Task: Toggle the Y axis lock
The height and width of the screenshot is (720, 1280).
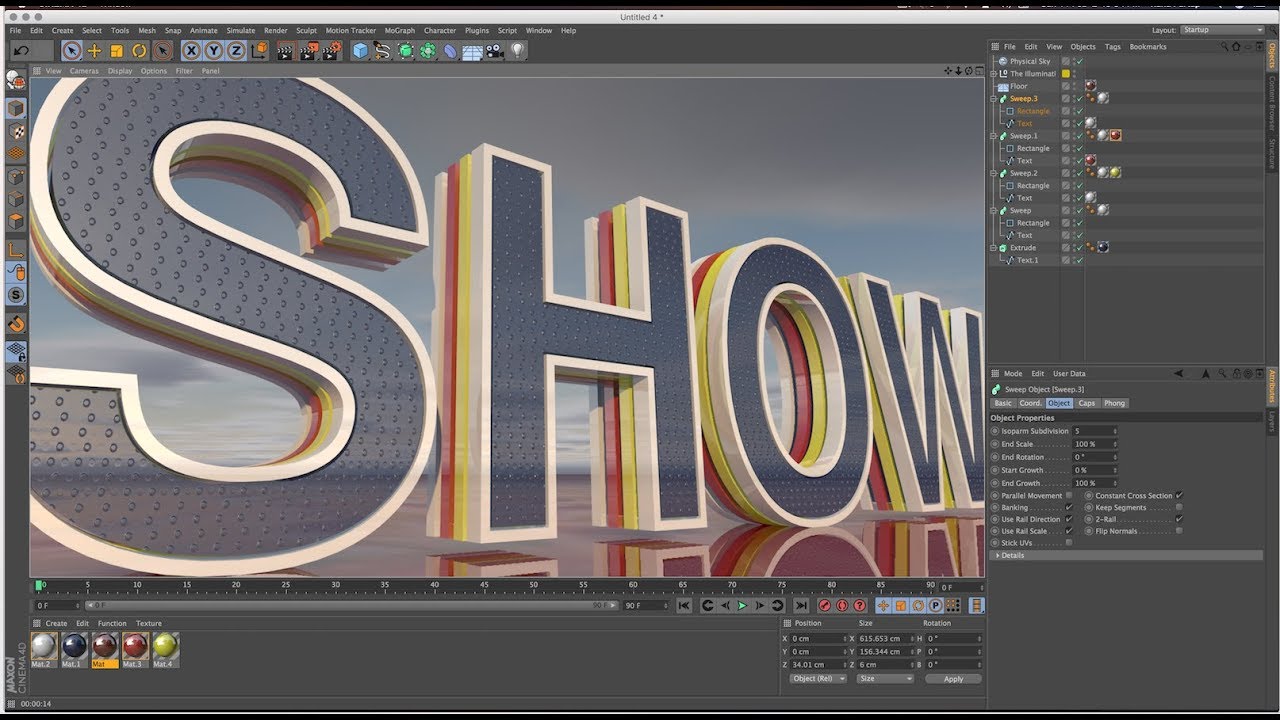Action: pos(214,51)
